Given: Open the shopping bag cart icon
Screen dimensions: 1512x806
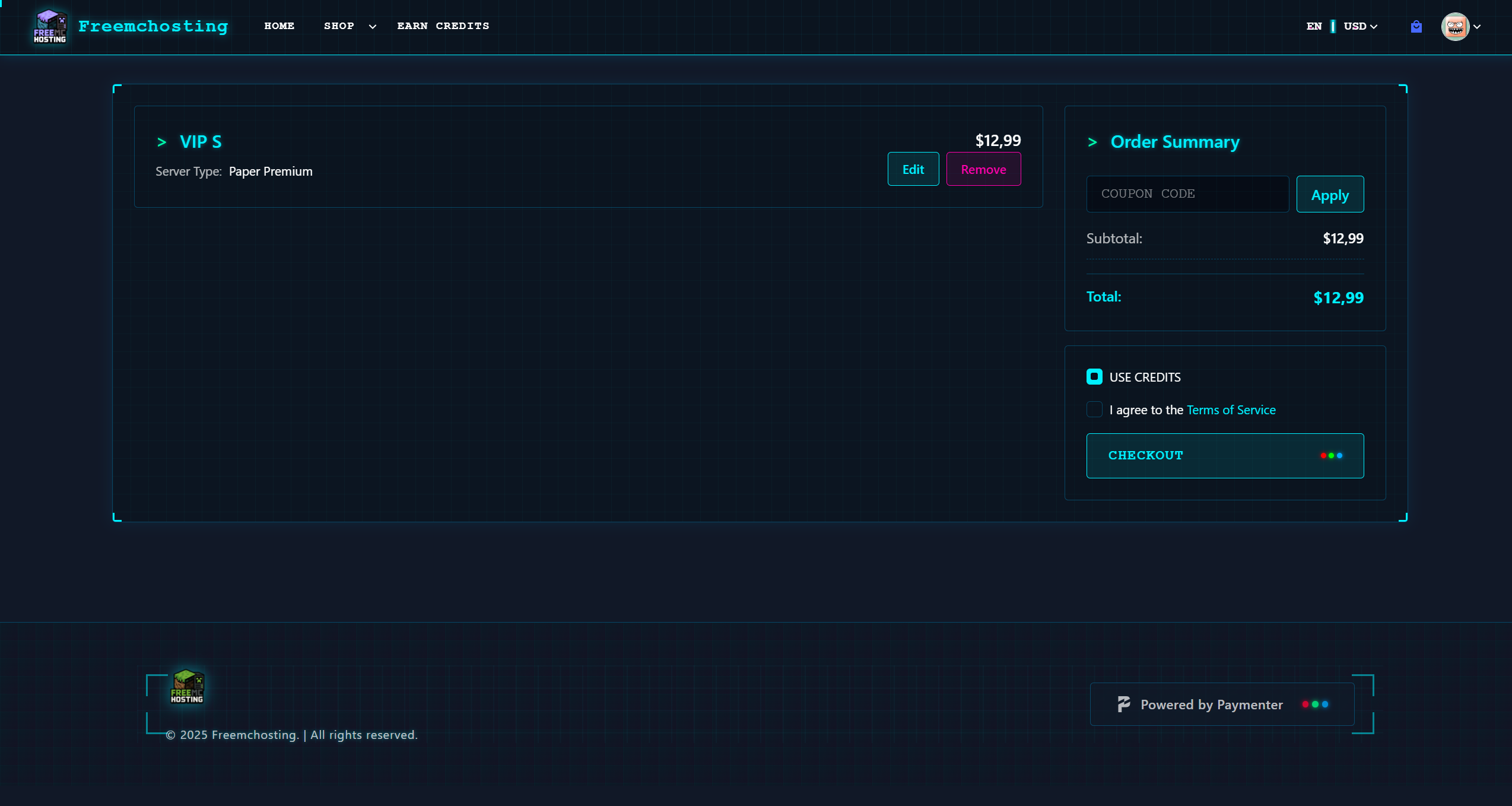Looking at the screenshot, I should (1416, 27).
